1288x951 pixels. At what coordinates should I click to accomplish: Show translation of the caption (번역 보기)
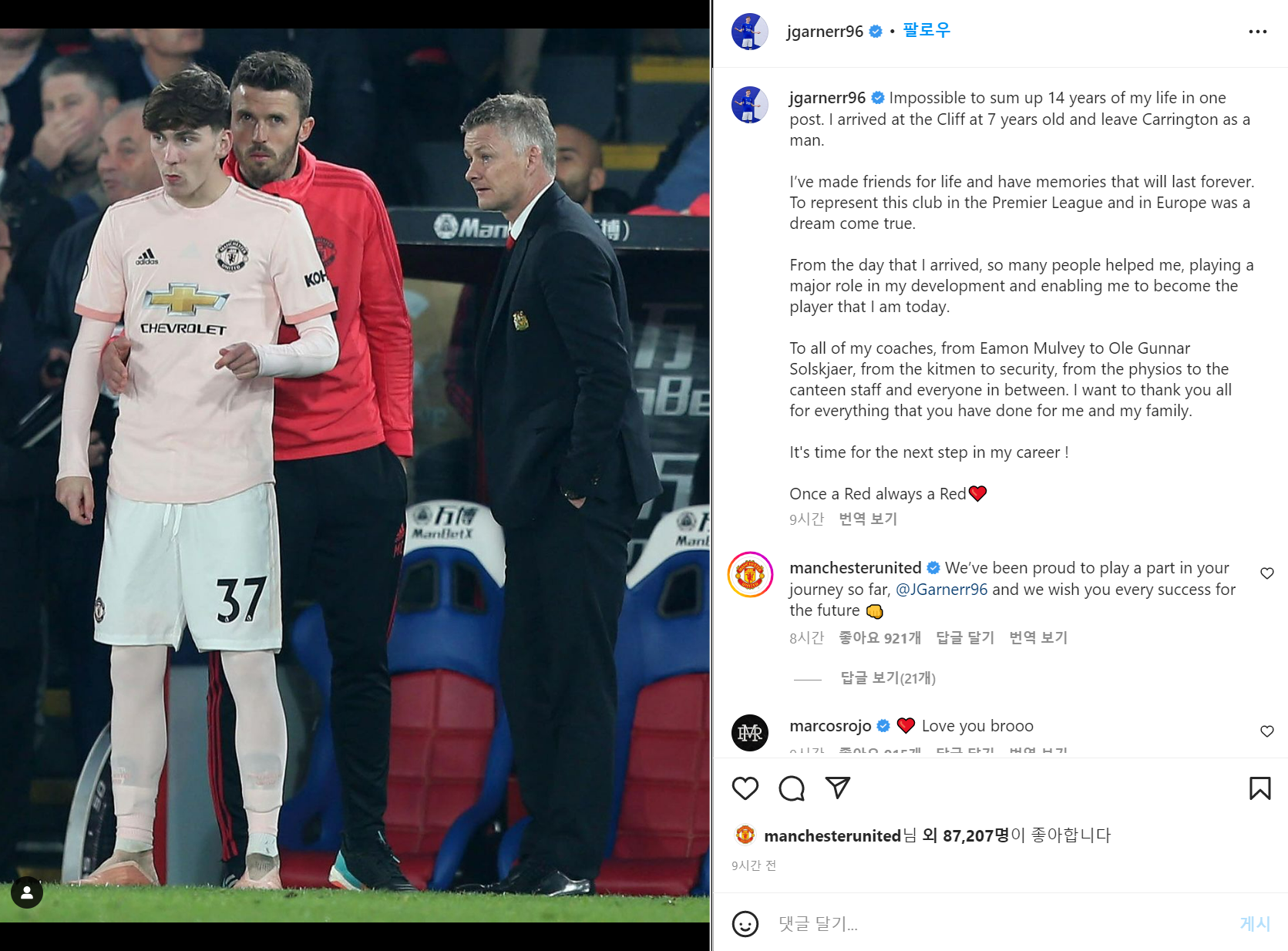pos(868,519)
